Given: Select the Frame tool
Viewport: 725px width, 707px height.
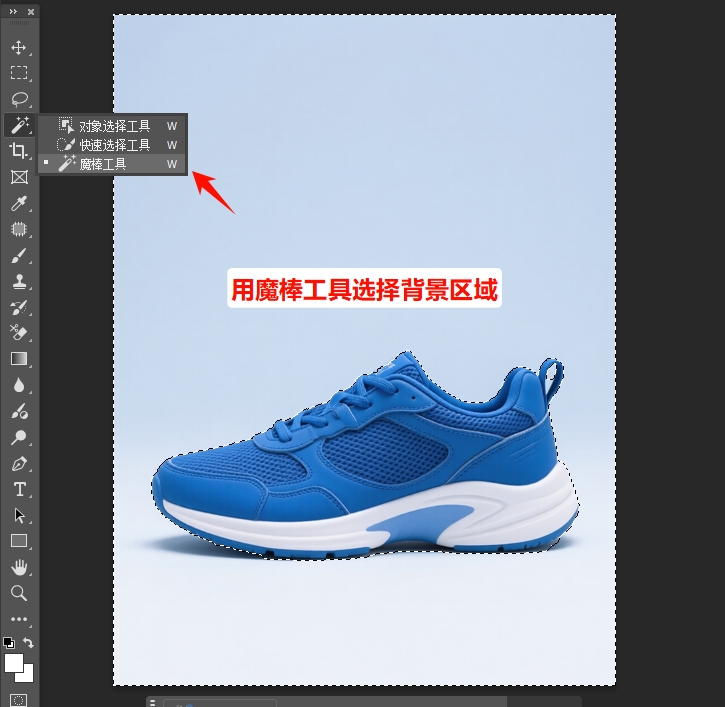Looking at the screenshot, I should pyautogui.click(x=19, y=177).
